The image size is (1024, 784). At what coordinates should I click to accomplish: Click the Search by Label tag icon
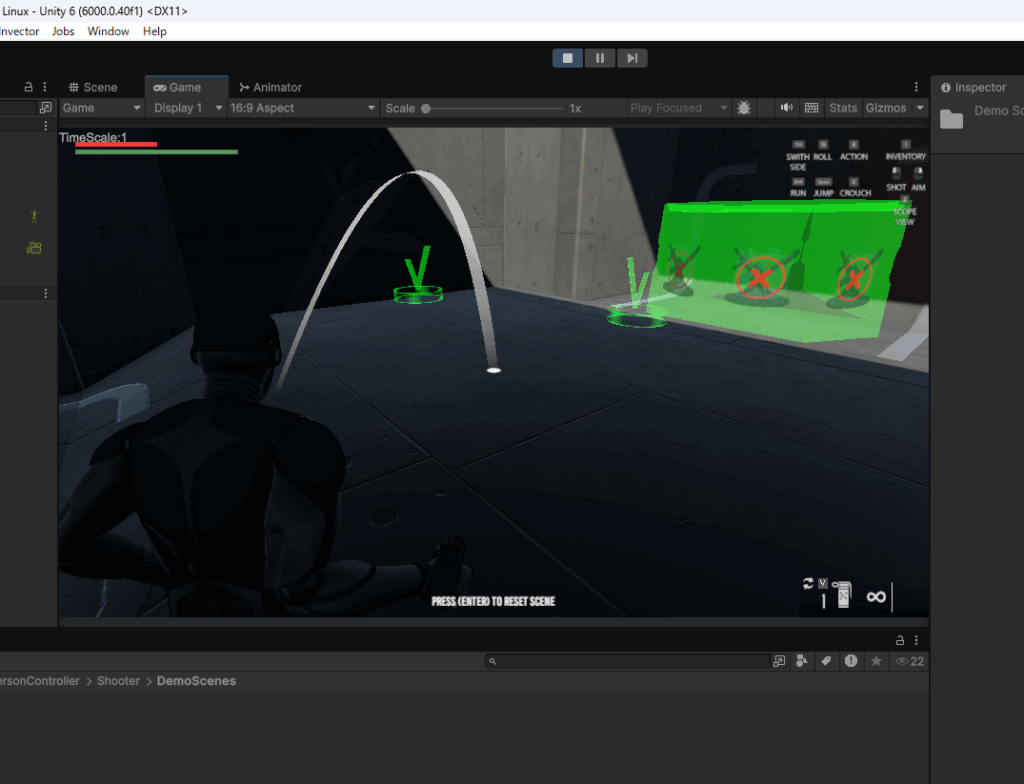pos(826,661)
